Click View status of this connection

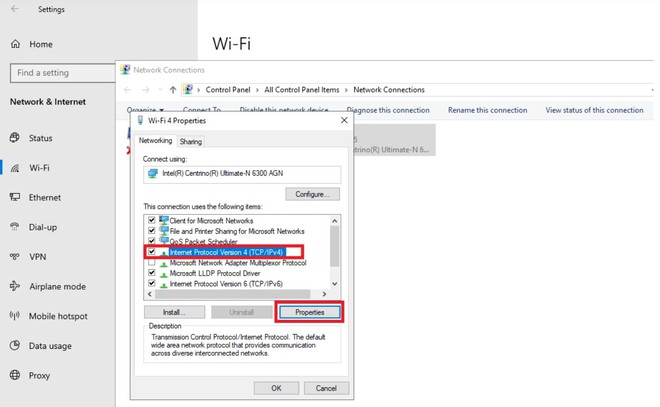pos(594,110)
